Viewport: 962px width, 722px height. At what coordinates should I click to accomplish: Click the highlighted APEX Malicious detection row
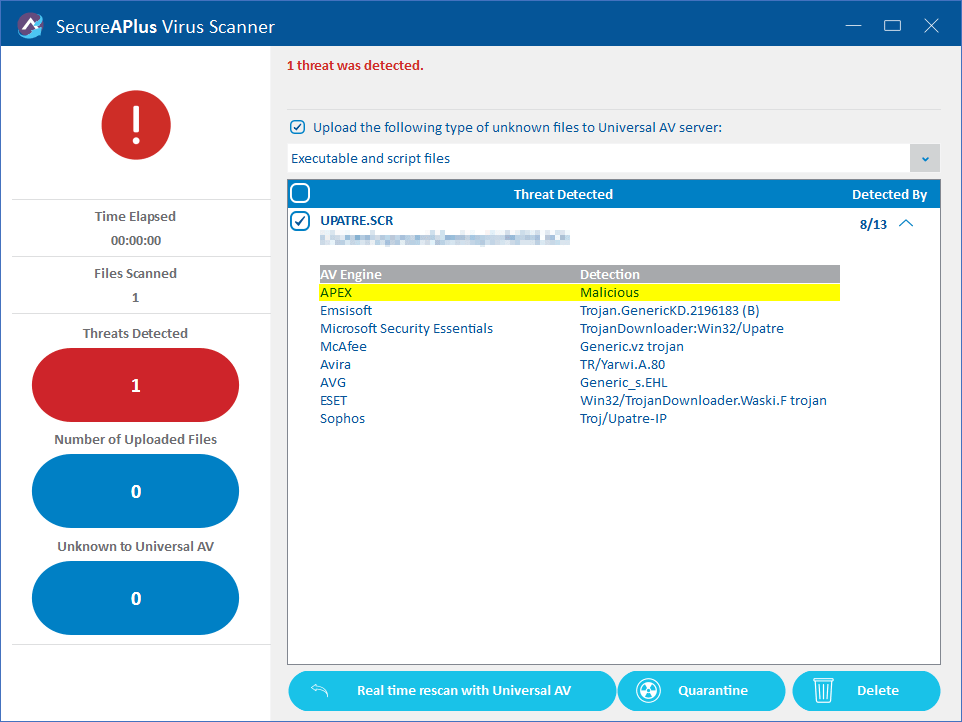(580, 292)
